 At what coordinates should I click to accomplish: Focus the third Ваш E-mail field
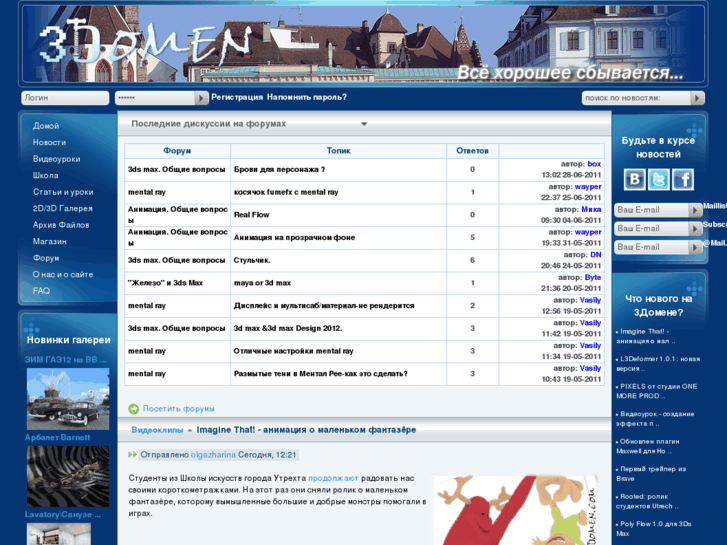651,247
